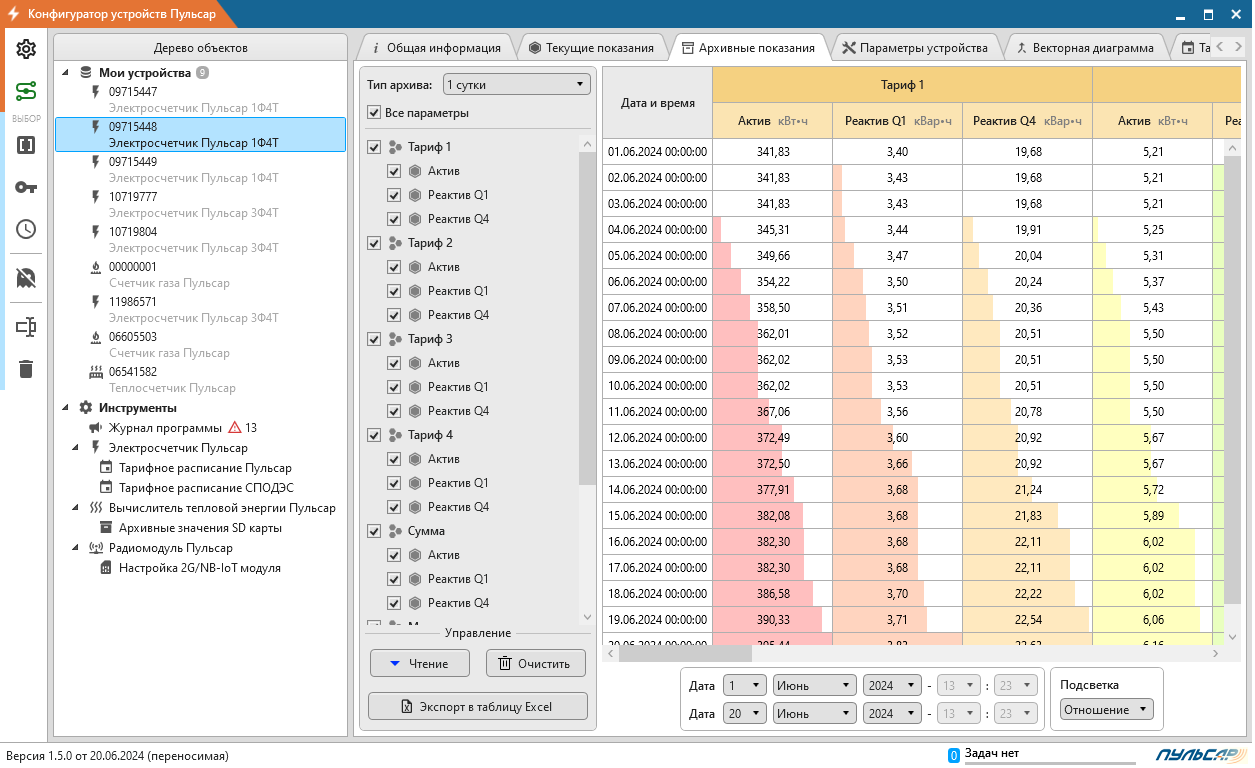Click archive icon of Архивные значения SD карты
Viewport: 1255px width, 768px height.
(x=106, y=528)
